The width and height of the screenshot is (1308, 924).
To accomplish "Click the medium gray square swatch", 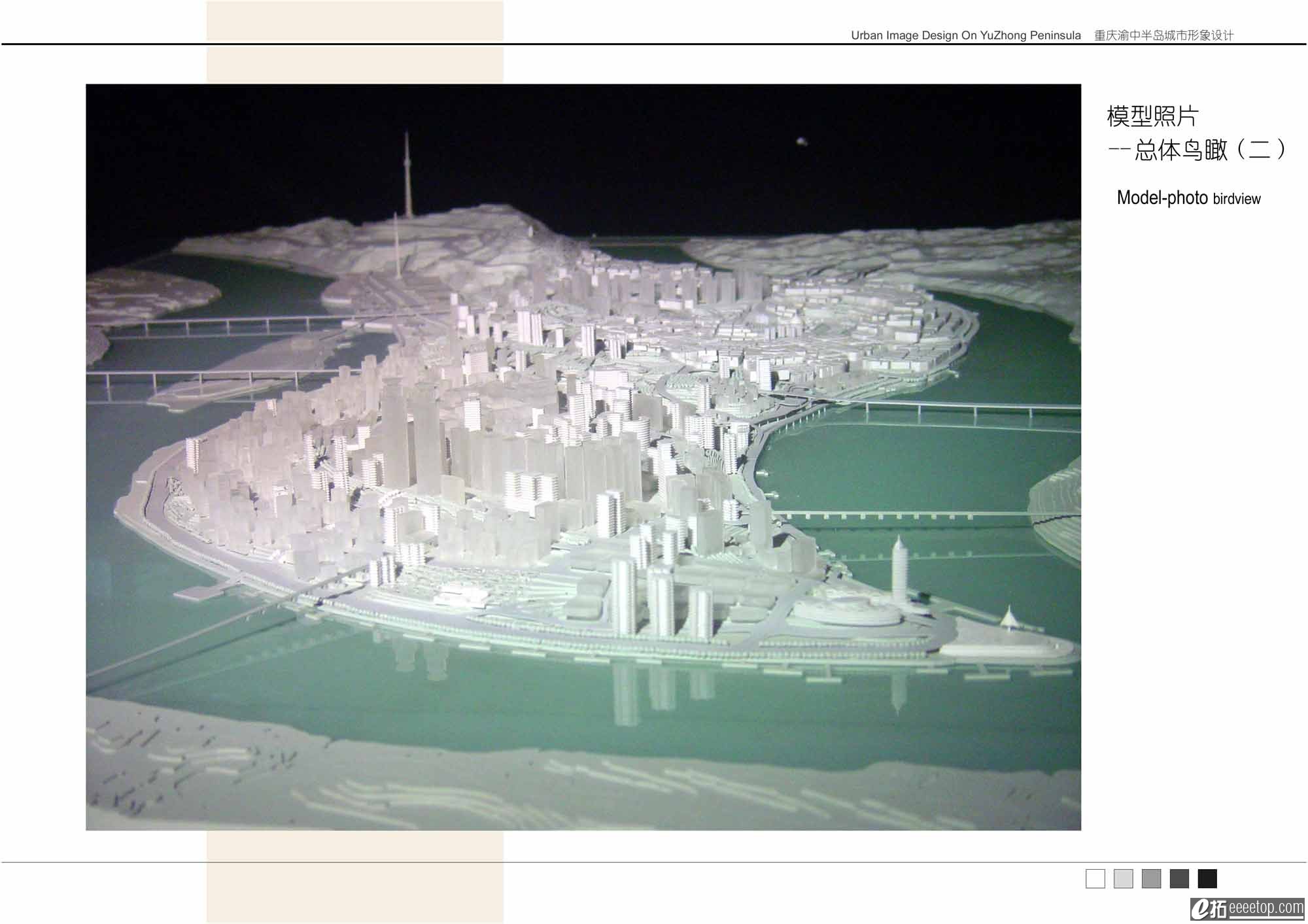I will [1151, 878].
